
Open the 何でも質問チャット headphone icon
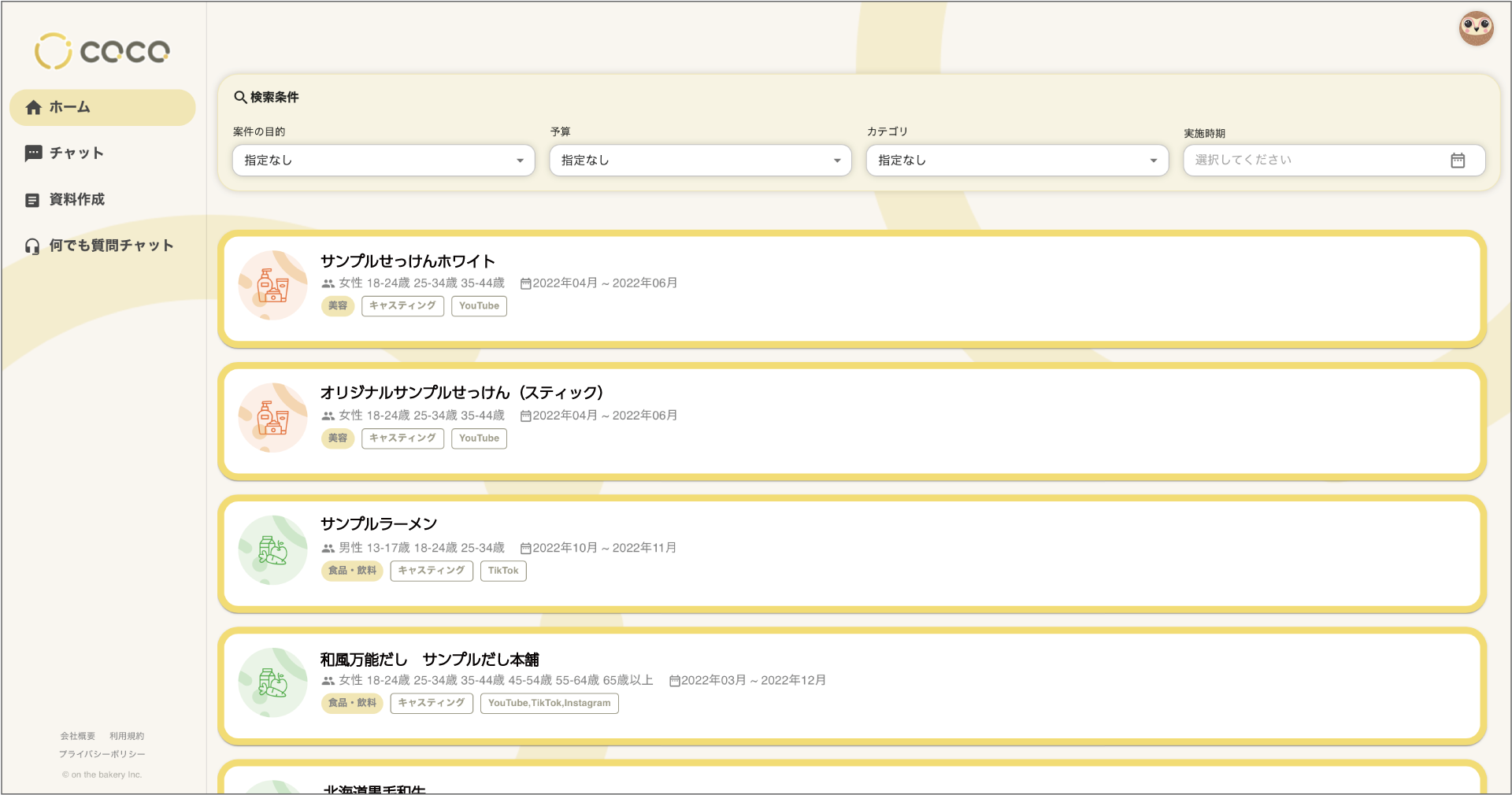point(33,245)
